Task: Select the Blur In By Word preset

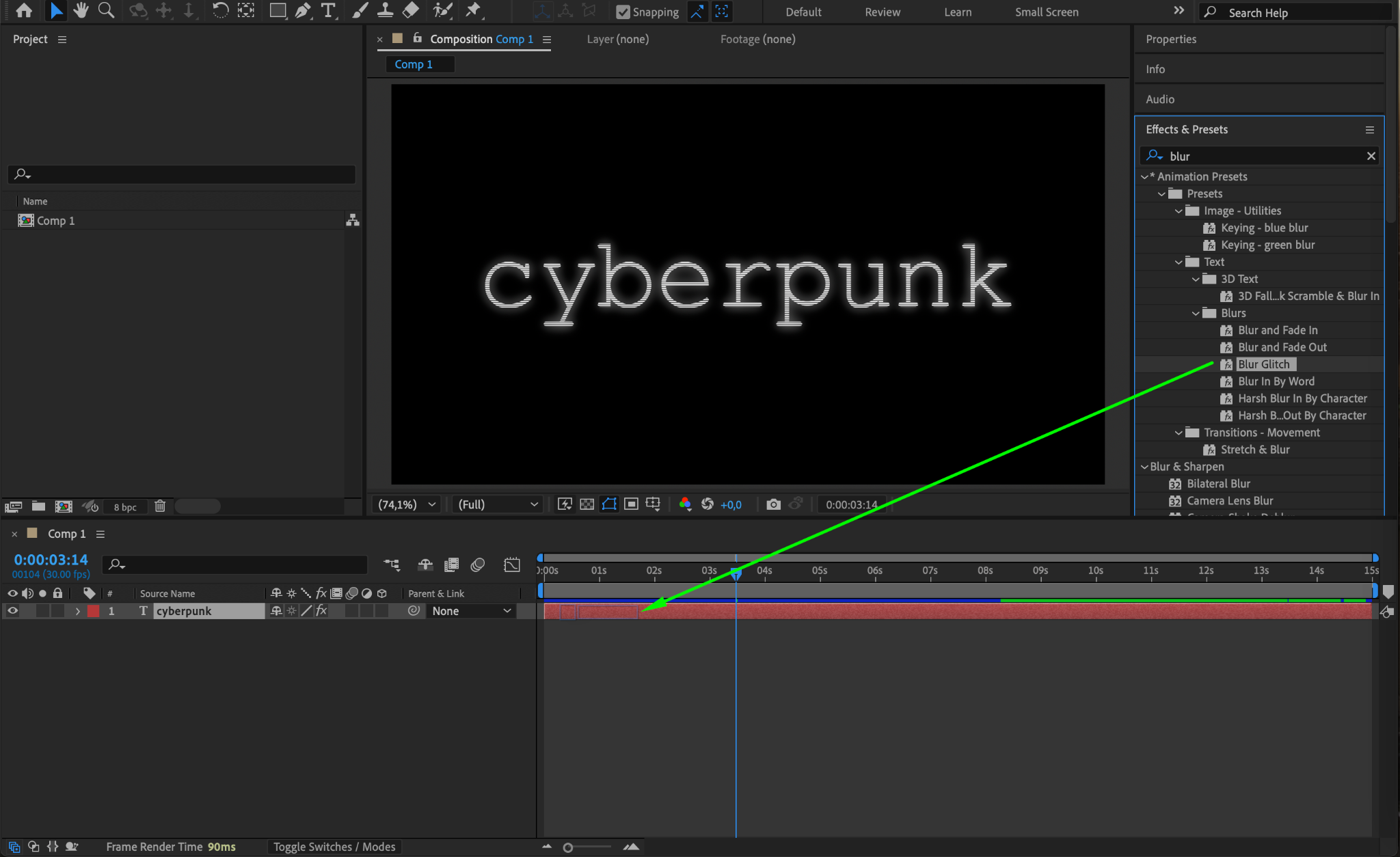Action: pyautogui.click(x=1276, y=381)
